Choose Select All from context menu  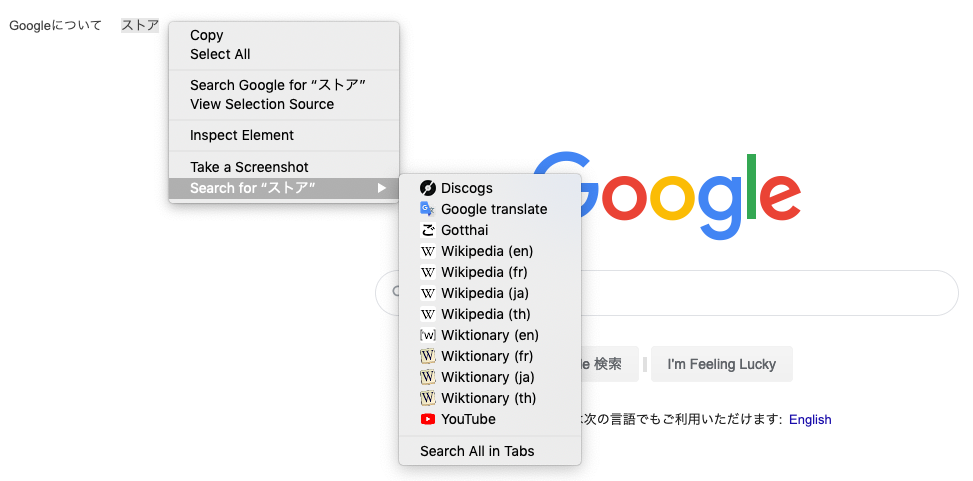(x=220, y=54)
